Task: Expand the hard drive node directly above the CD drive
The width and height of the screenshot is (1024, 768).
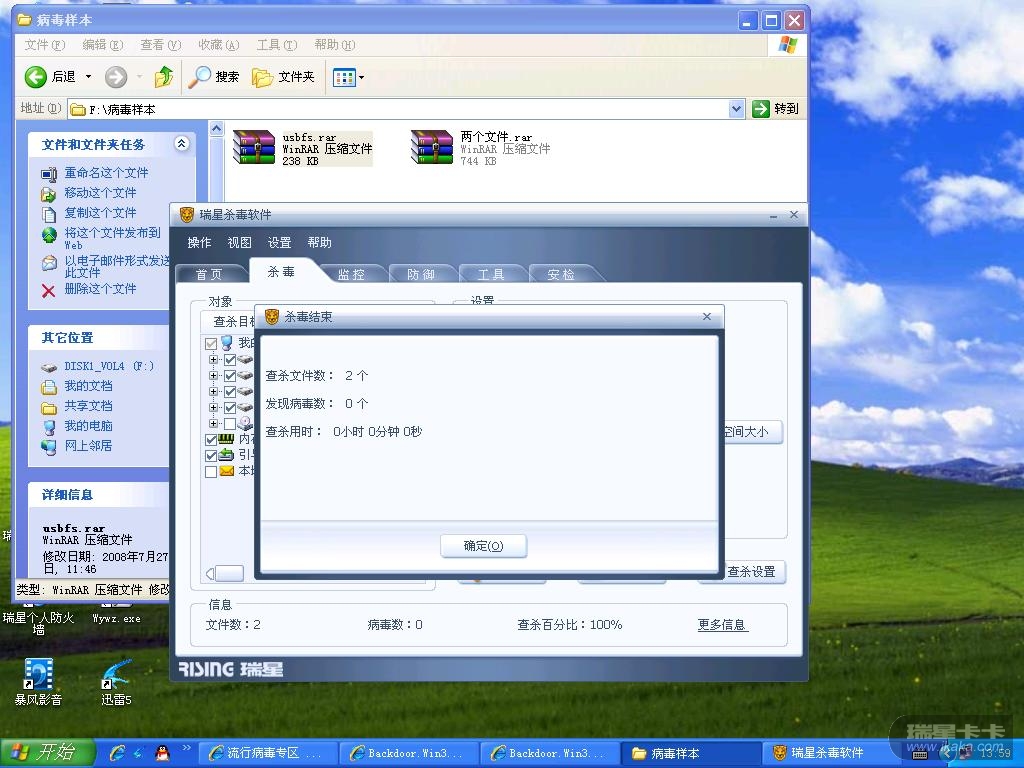Action: (x=213, y=407)
